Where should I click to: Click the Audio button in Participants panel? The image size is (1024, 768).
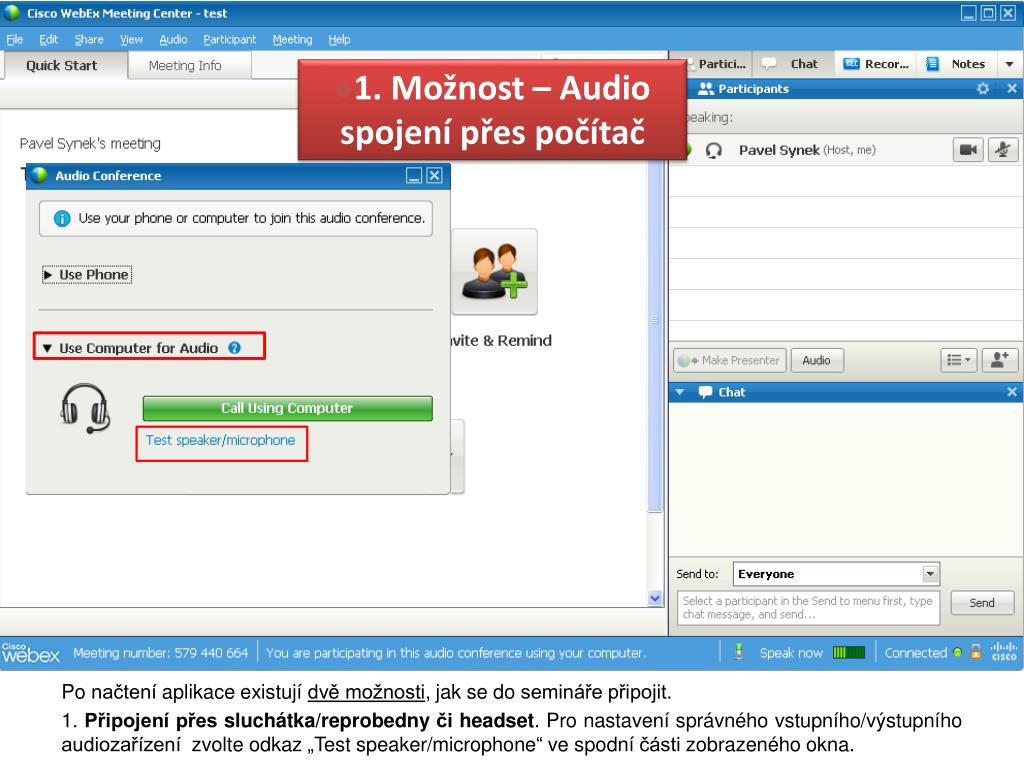click(816, 360)
